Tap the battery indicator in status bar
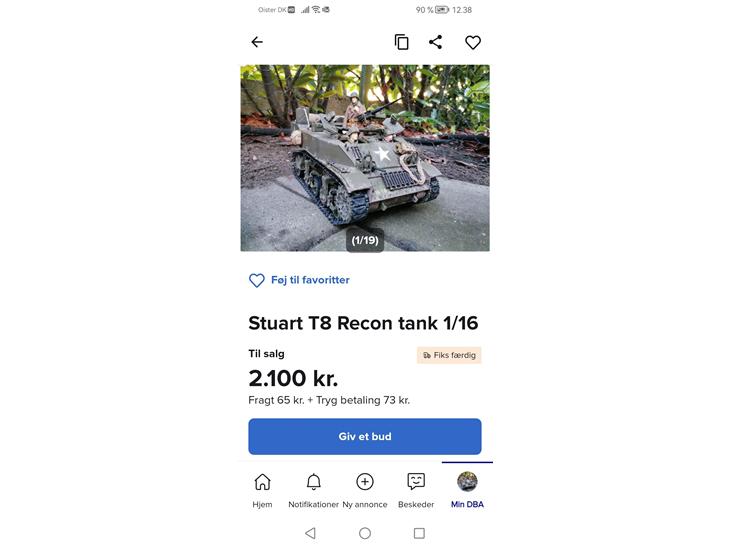730x548 pixels. [x=441, y=10]
